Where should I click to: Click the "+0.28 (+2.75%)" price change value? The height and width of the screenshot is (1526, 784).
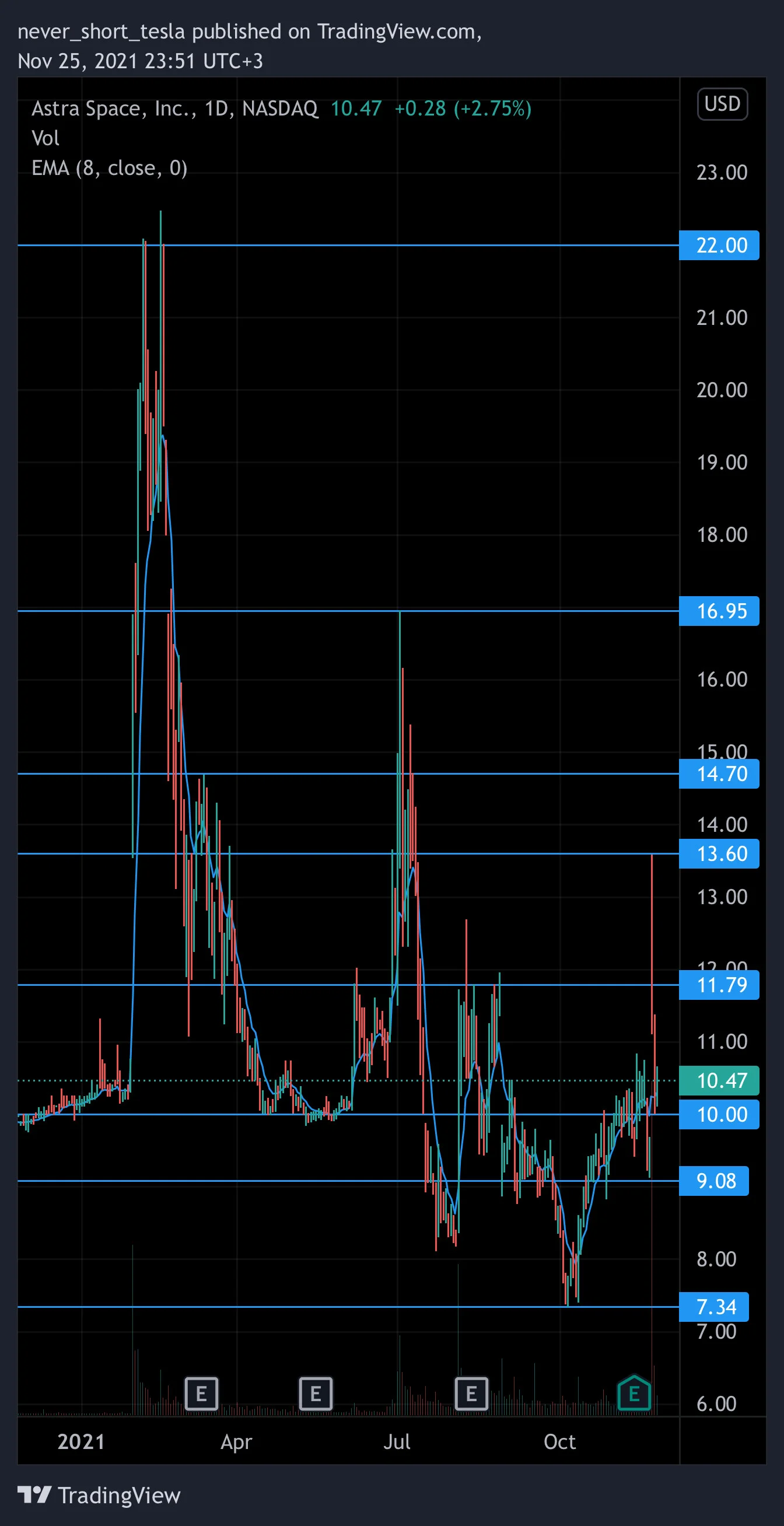(x=463, y=108)
